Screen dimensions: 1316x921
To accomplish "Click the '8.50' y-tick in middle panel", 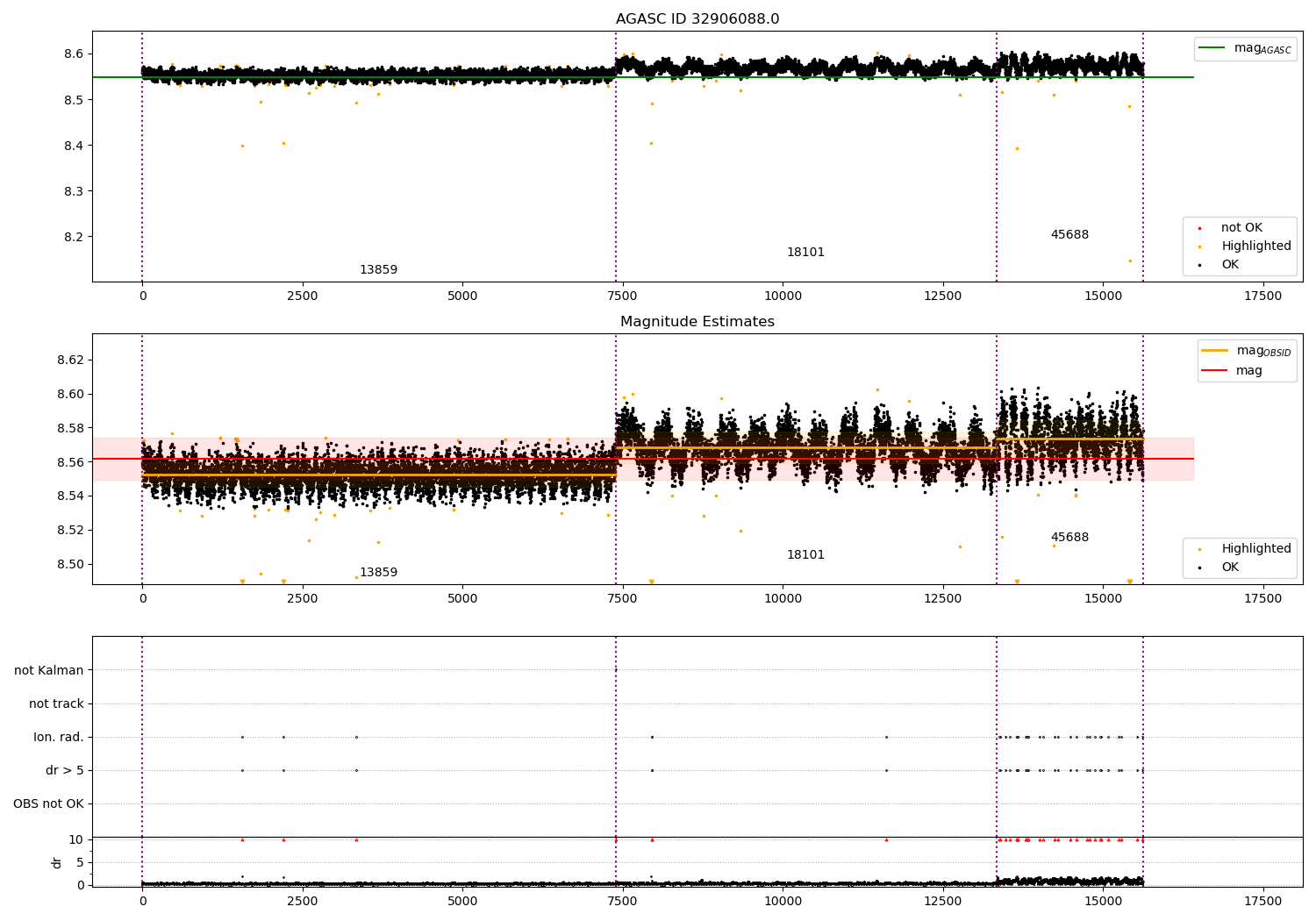I will [70, 564].
